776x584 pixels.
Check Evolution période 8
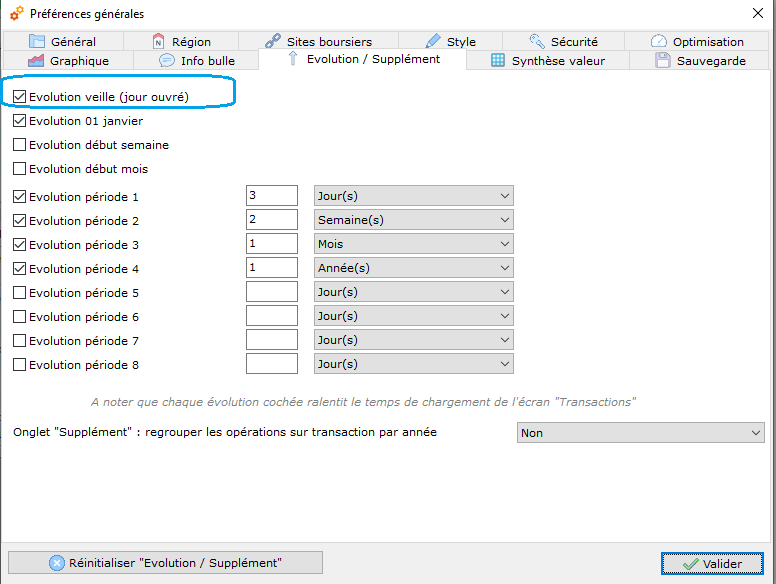point(19,365)
